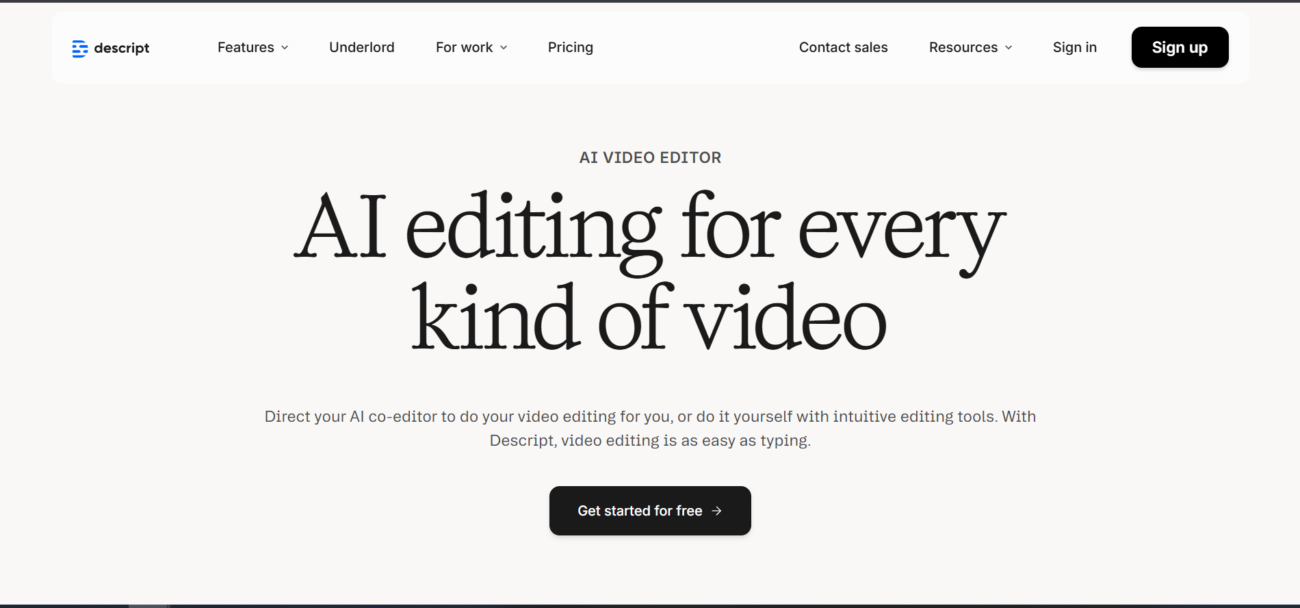Open the Pricing page link
Image resolution: width=1300 pixels, height=608 pixels.
tap(570, 47)
